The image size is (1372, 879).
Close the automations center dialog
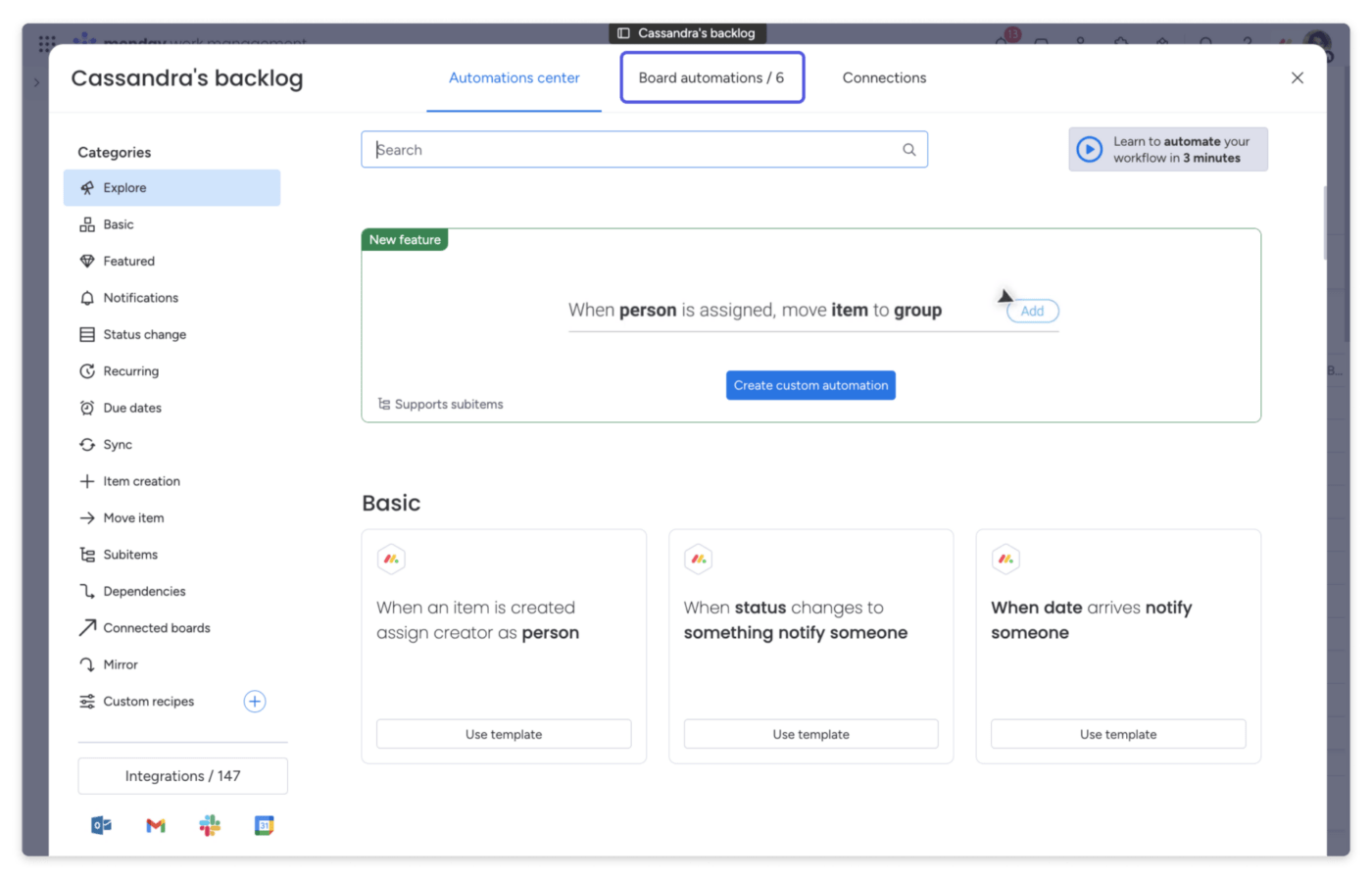tap(1298, 77)
